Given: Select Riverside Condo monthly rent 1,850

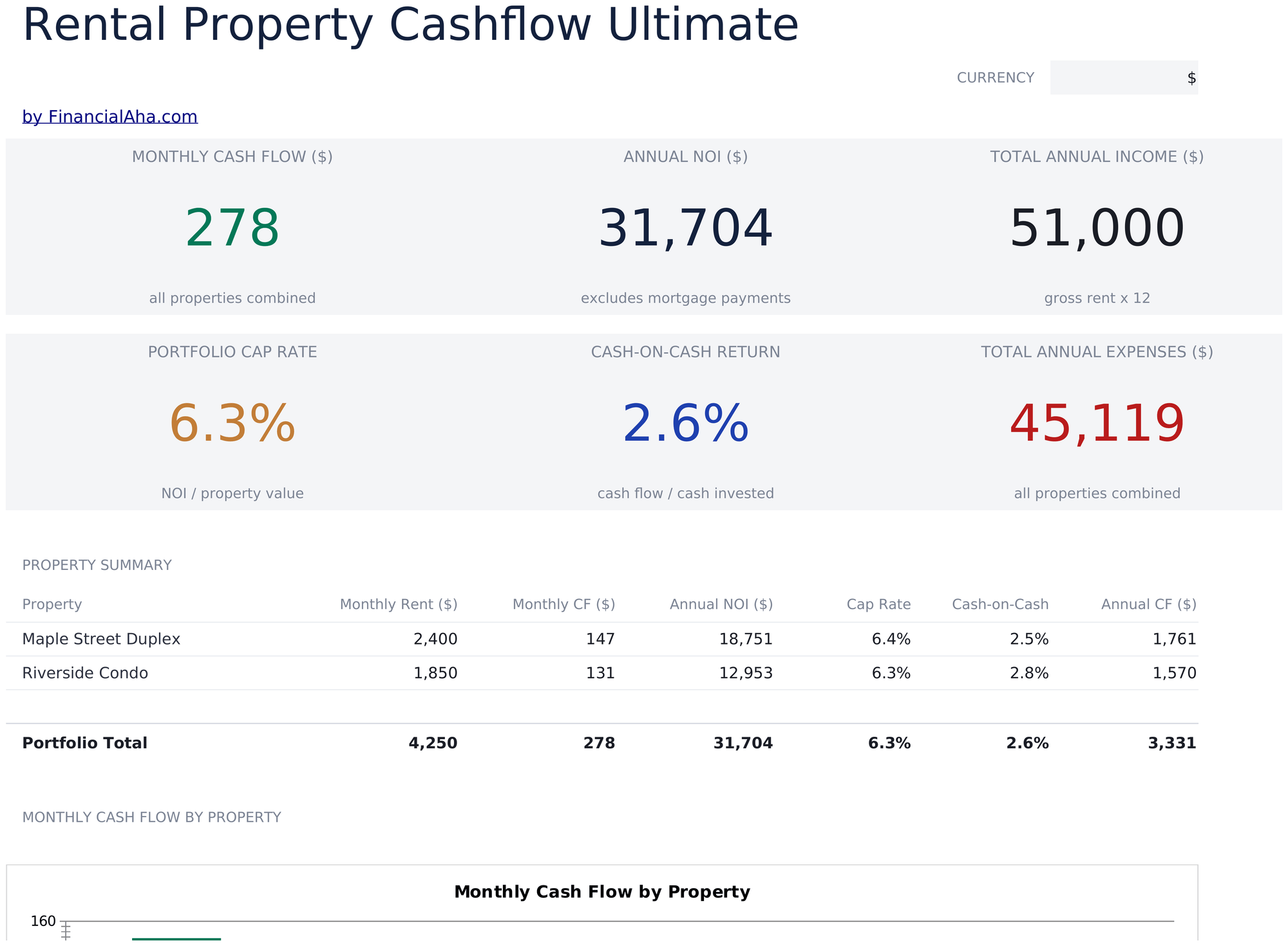Looking at the screenshot, I should coord(435,674).
